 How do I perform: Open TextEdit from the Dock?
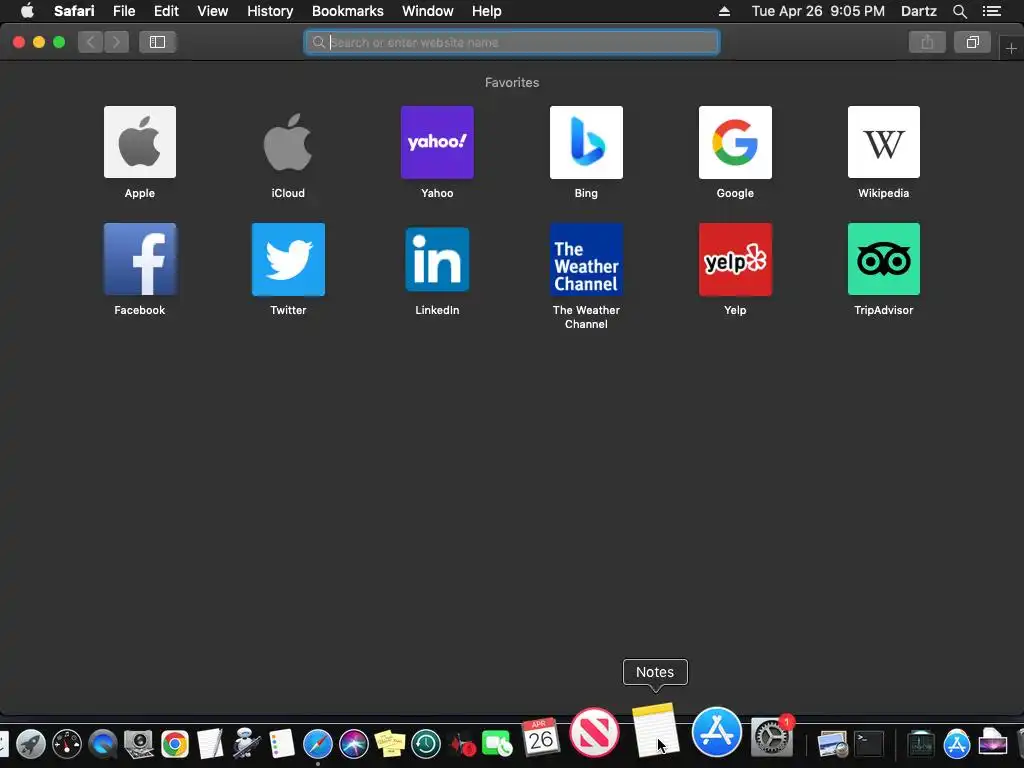click(x=210, y=743)
